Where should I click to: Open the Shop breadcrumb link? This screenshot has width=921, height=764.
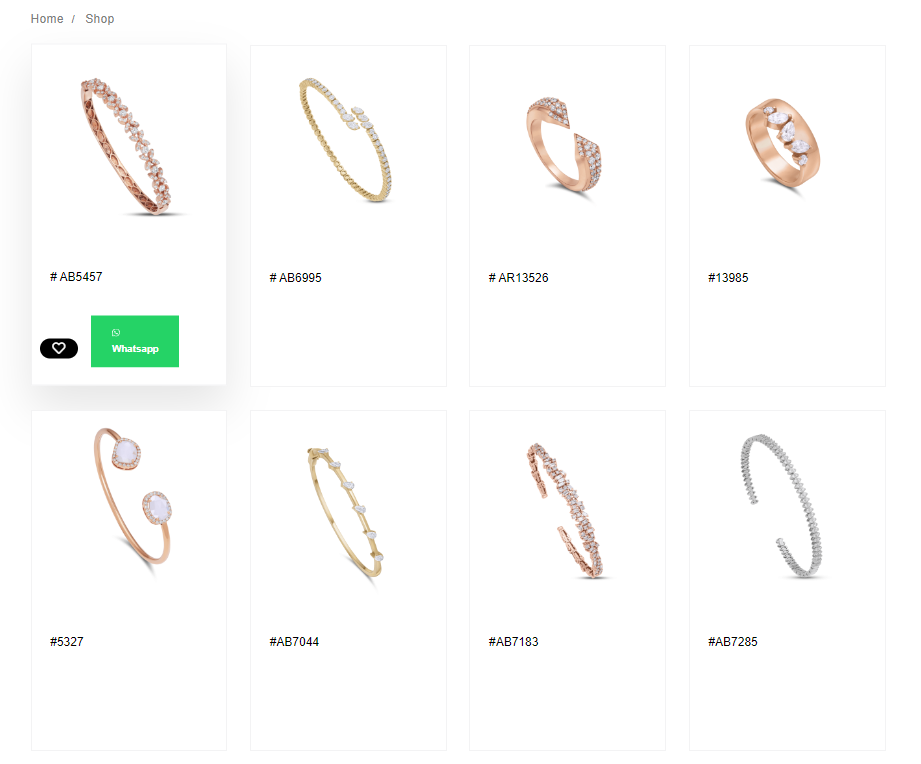pyautogui.click(x=100, y=19)
